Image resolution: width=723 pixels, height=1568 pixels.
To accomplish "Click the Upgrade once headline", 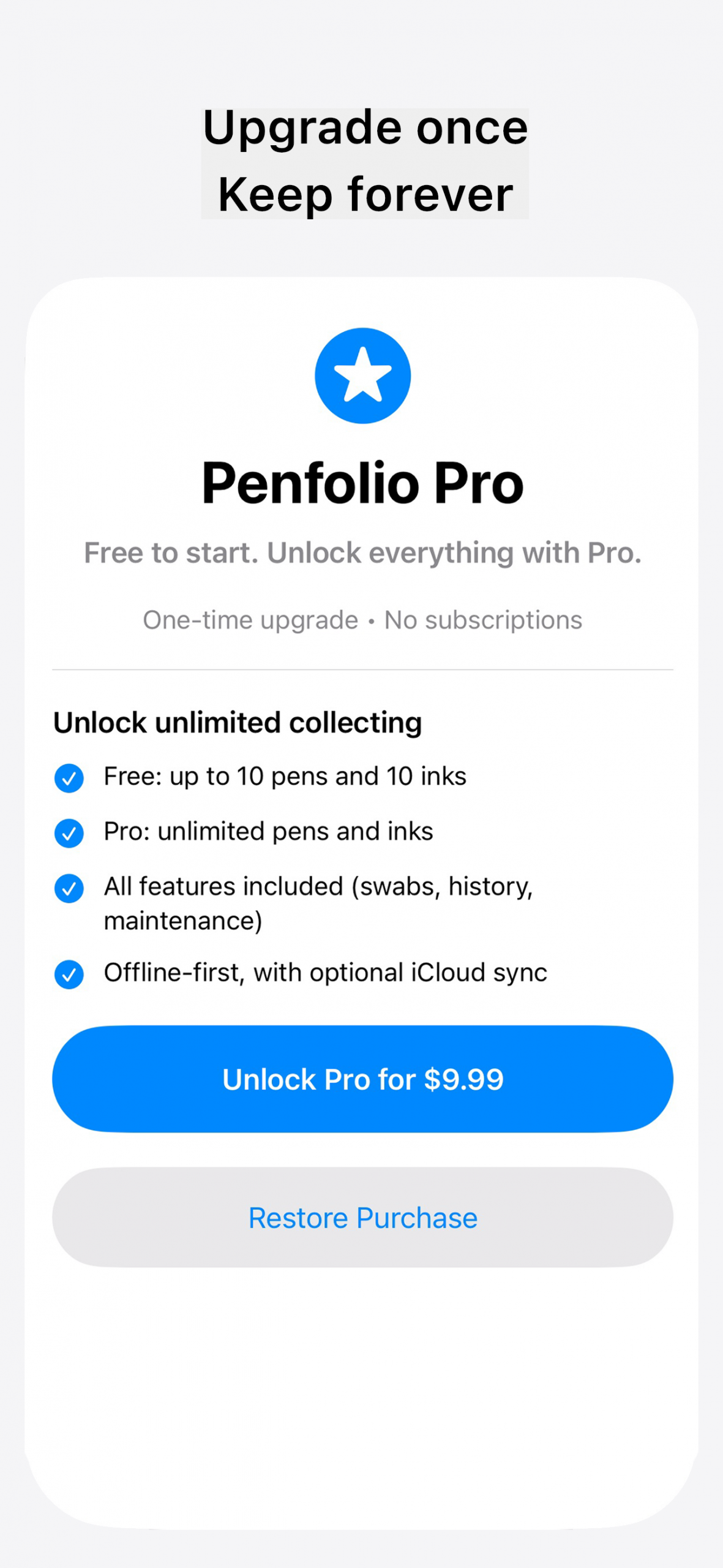I will coord(365,128).
